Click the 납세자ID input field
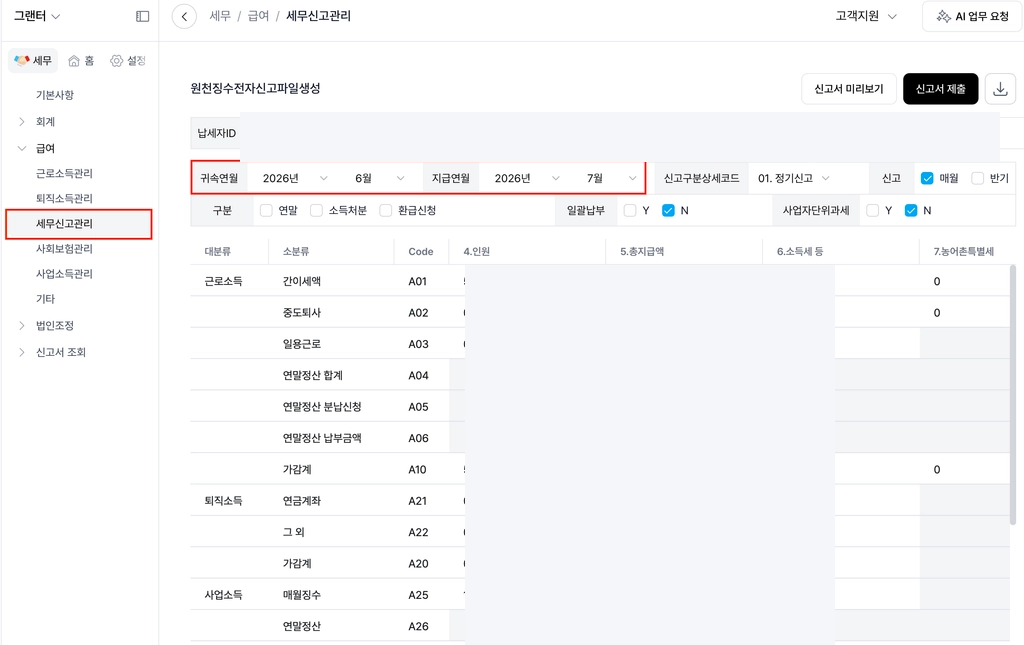This screenshot has height=645, width=1024. 619,133
